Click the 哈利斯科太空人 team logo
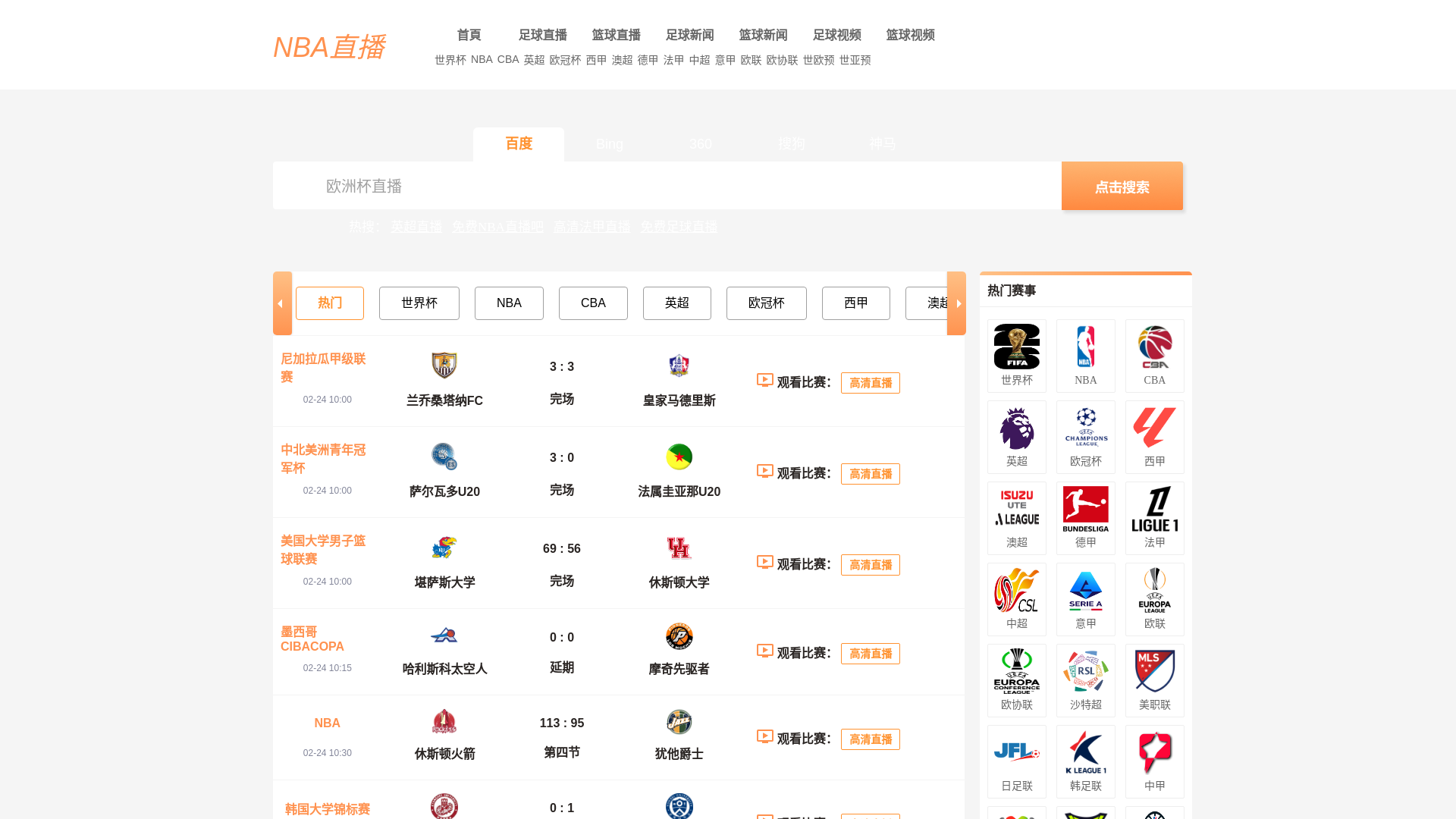Image resolution: width=1456 pixels, height=819 pixels. [x=444, y=636]
